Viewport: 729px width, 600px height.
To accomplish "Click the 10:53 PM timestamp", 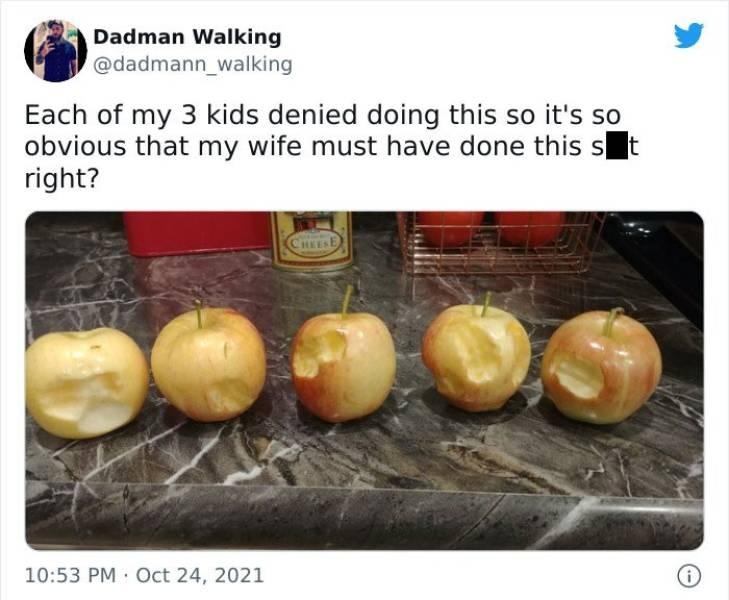I will point(70,575).
